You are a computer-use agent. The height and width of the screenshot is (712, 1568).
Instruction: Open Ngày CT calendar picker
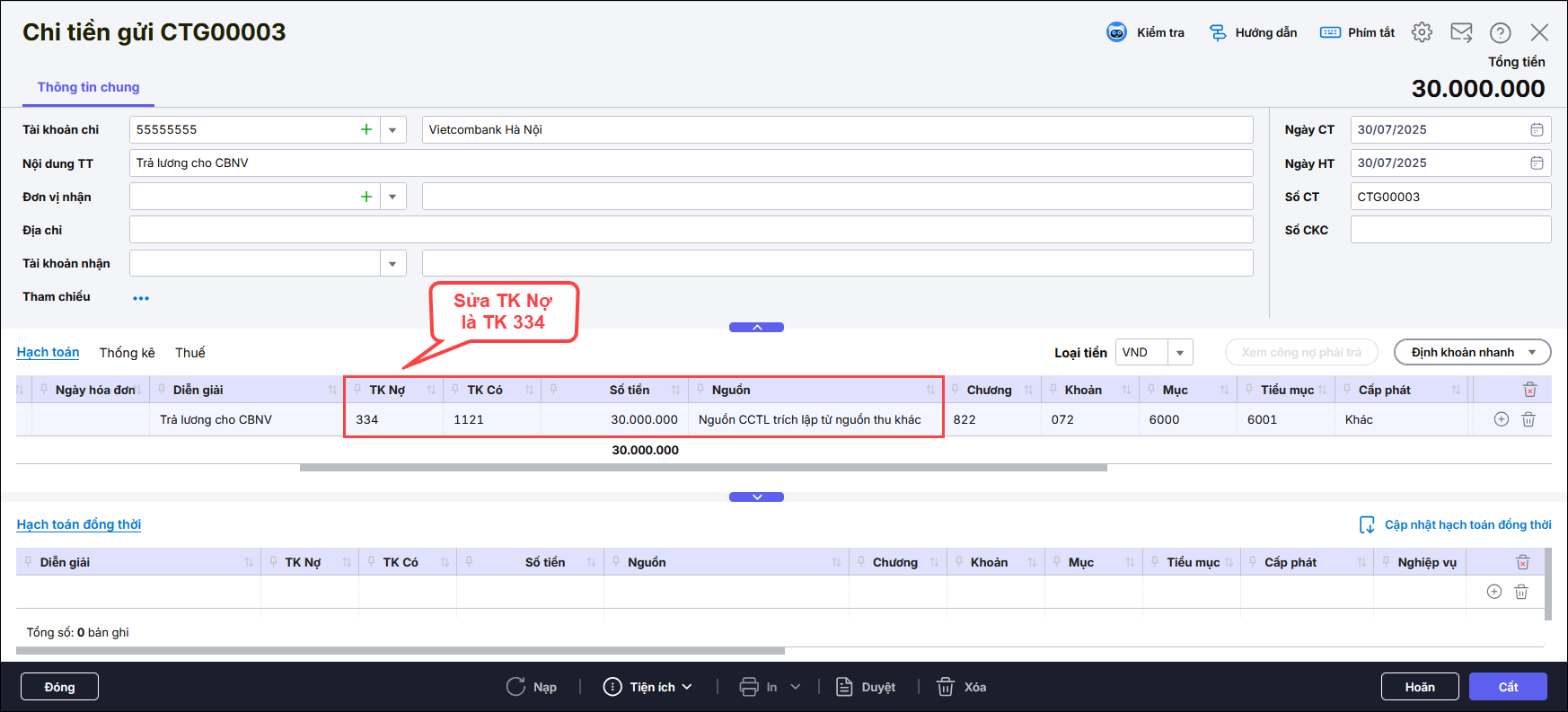coord(1537,129)
